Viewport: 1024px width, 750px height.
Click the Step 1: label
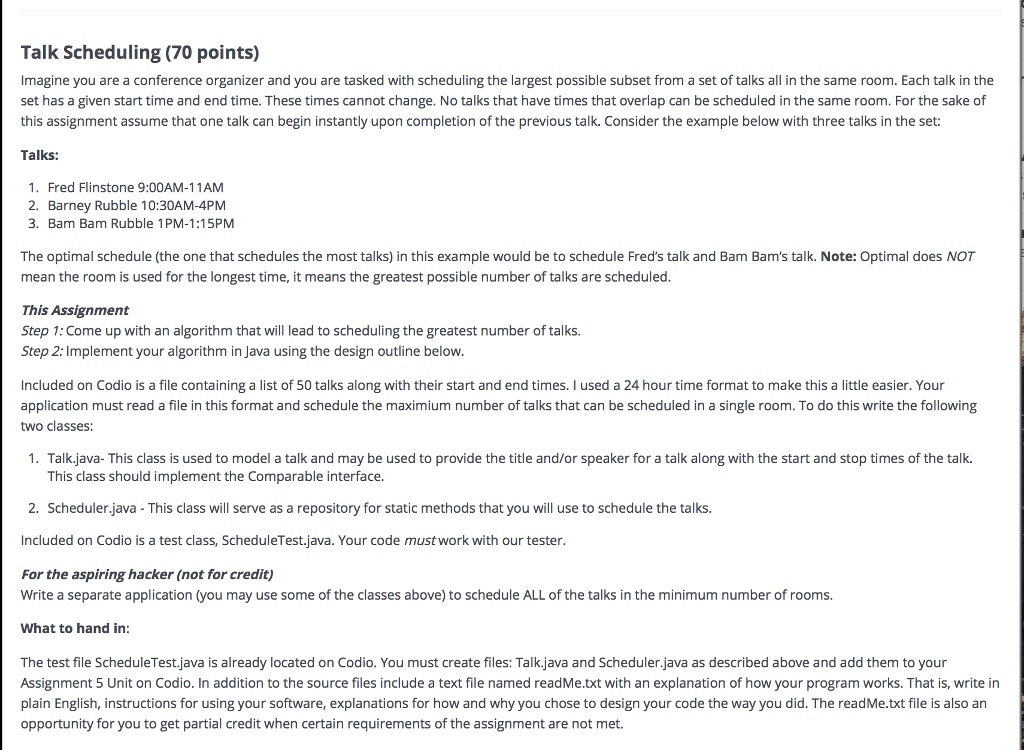[44, 330]
